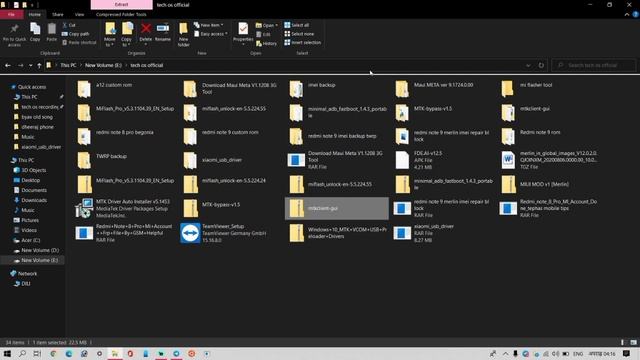
Task: Click Edit in the Open group
Action: pyautogui.click(x=264, y=34)
